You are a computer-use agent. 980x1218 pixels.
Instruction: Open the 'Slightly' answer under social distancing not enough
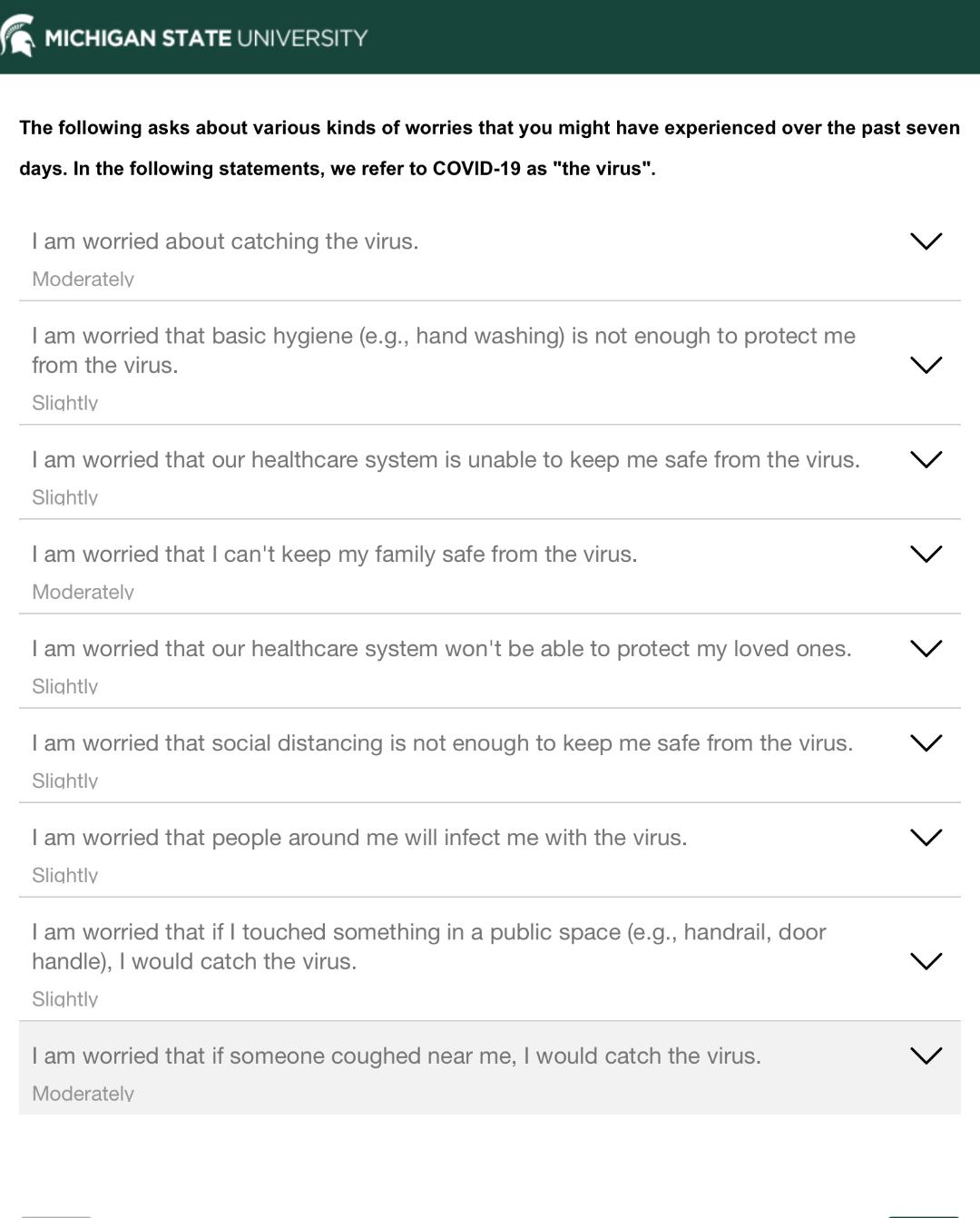click(x=65, y=781)
